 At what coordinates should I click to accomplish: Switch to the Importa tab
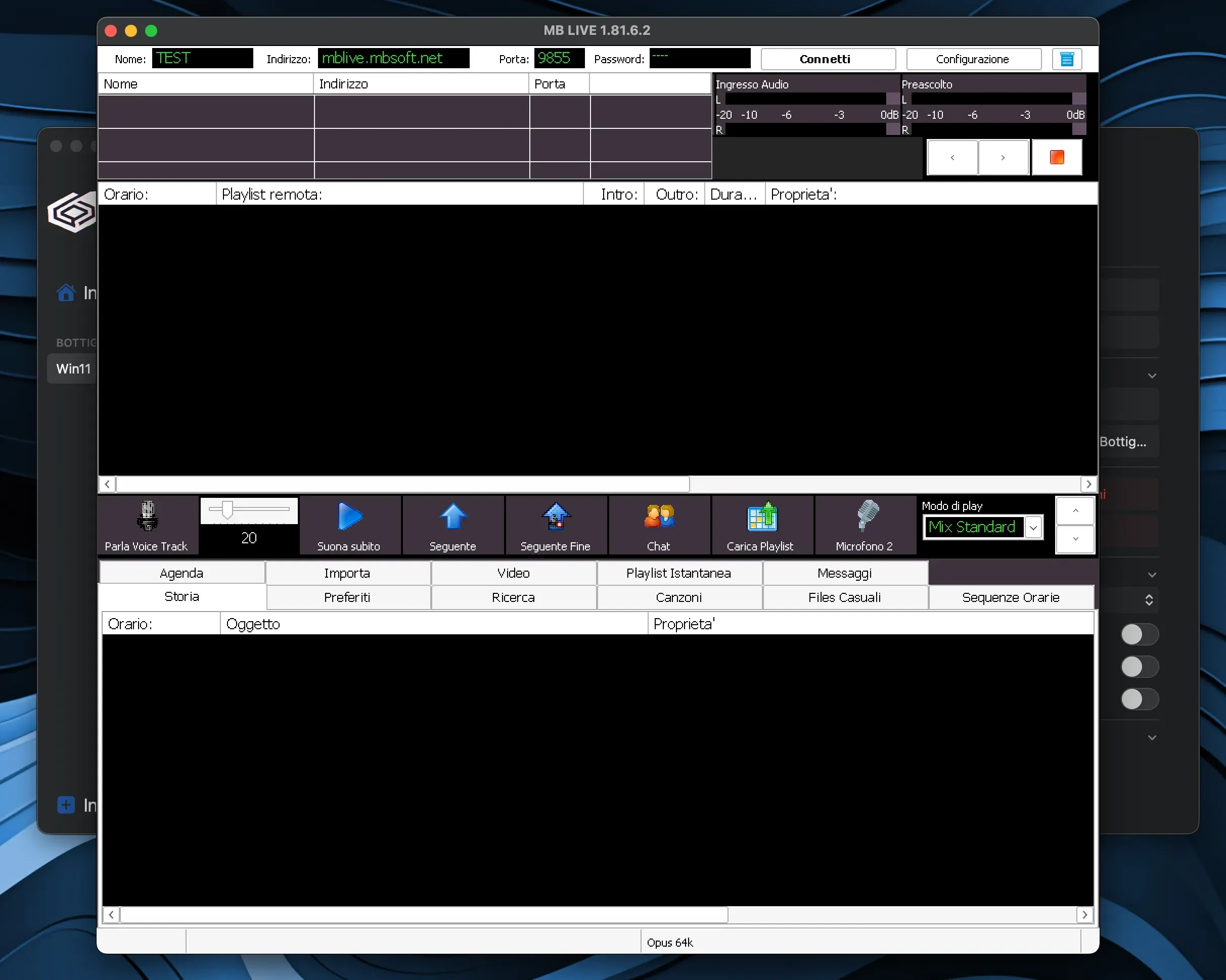pos(347,573)
